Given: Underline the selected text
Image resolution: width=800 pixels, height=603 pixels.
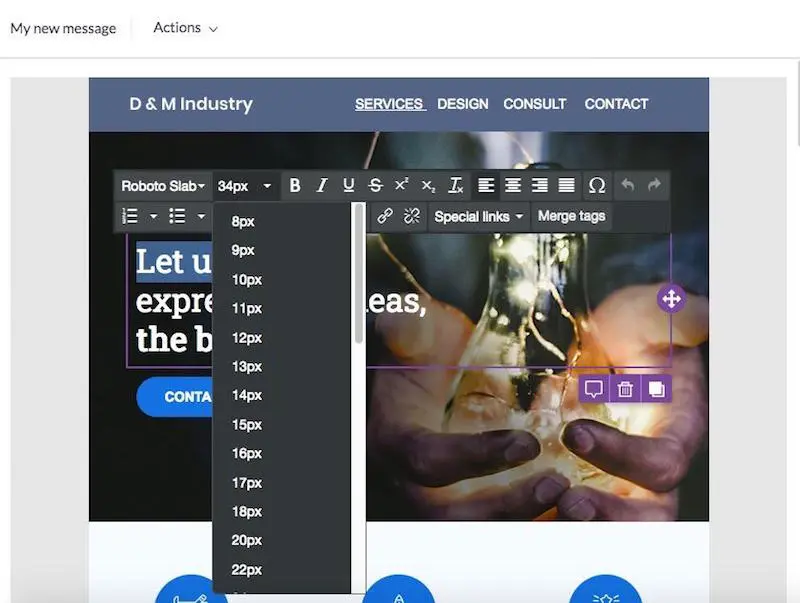Looking at the screenshot, I should pos(348,185).
